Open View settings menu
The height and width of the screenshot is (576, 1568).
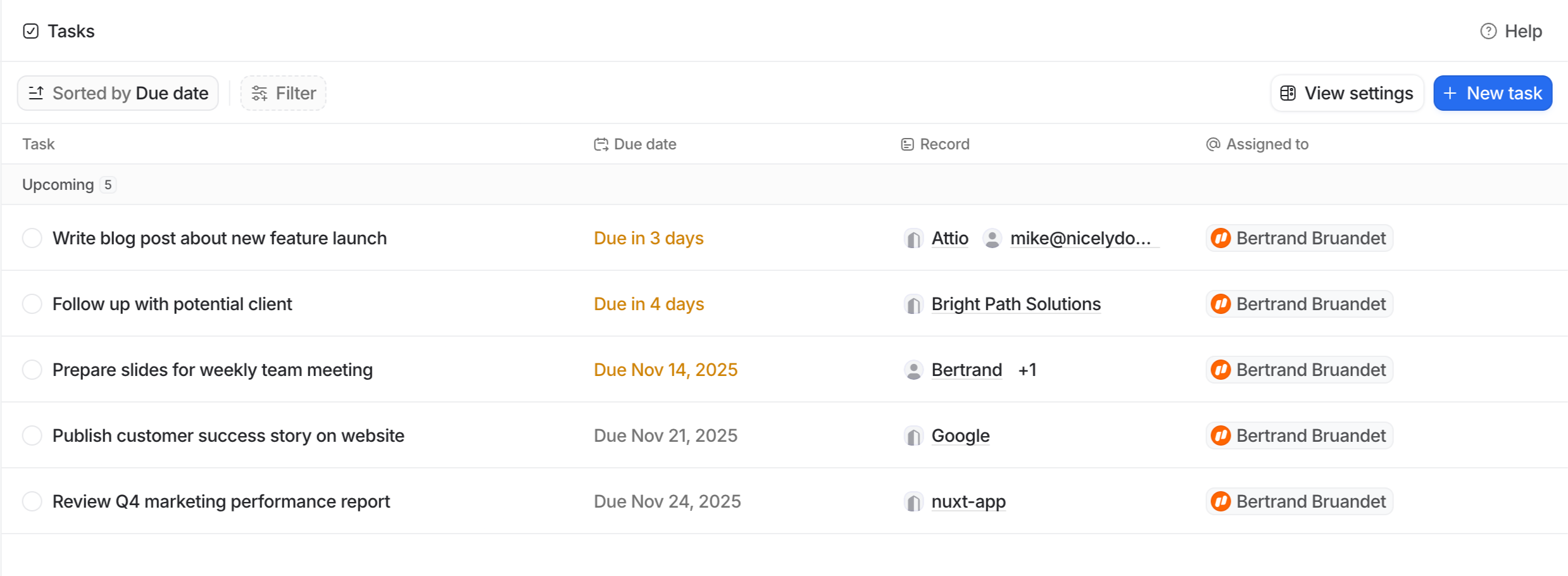point(1346,94)
